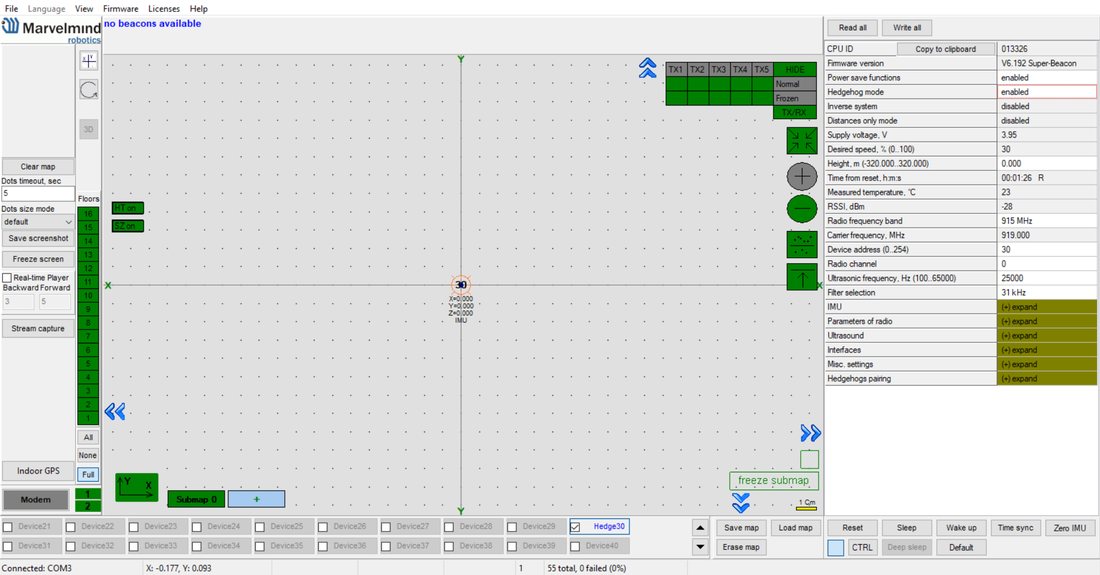
Task: Expand the Misc. settings row
Action: [1046, 365]
